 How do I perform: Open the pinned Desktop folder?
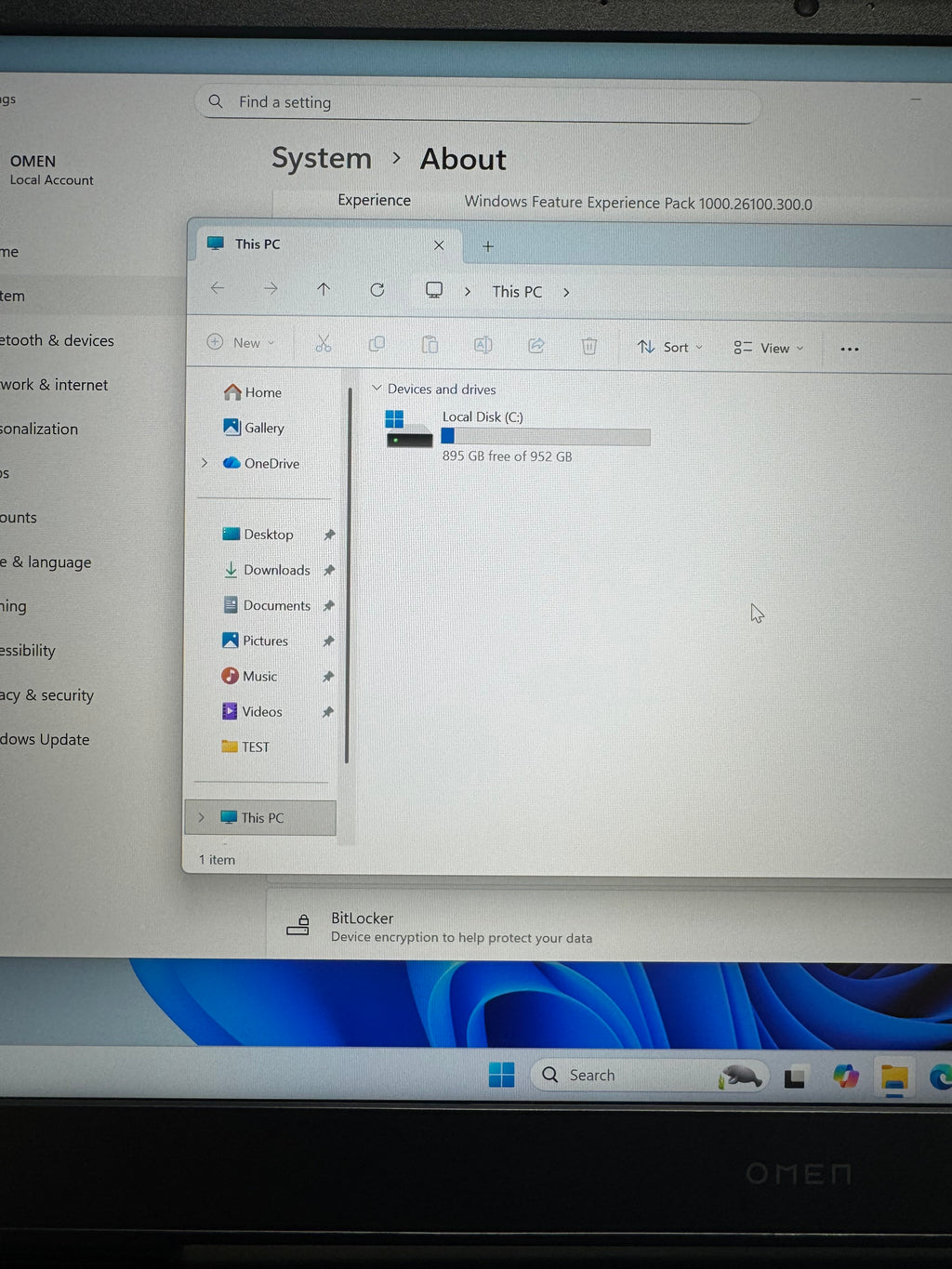coord(258,535)
